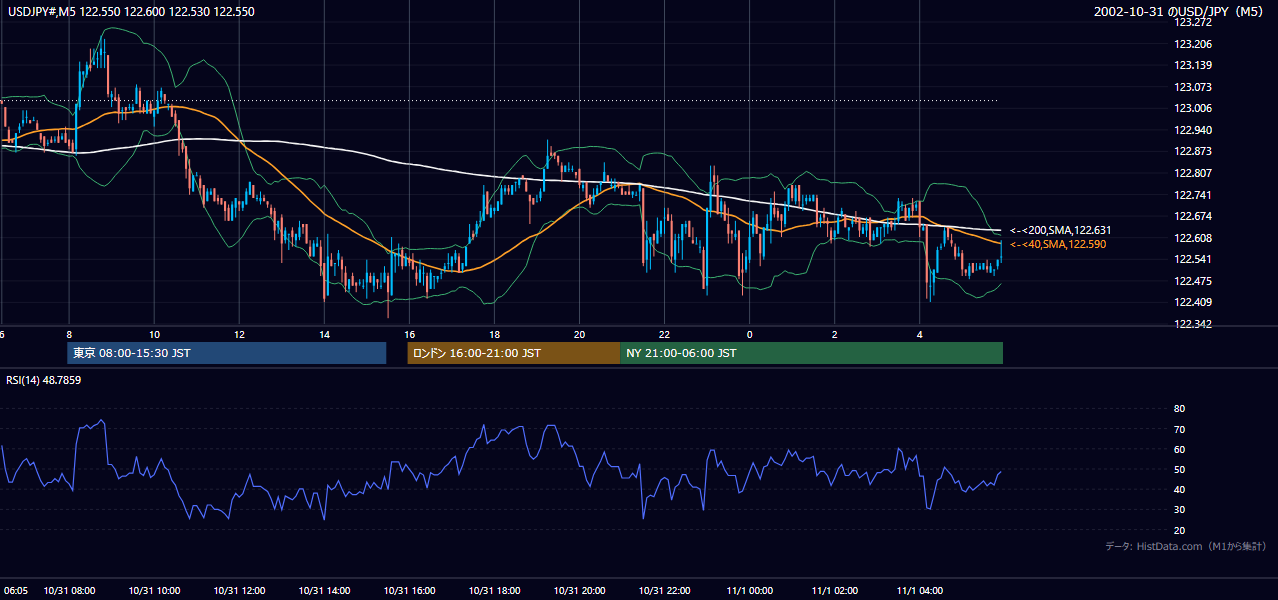1278x600 pixels.
Task: Click RSI scale value 80
Action: click(1179, 409)
